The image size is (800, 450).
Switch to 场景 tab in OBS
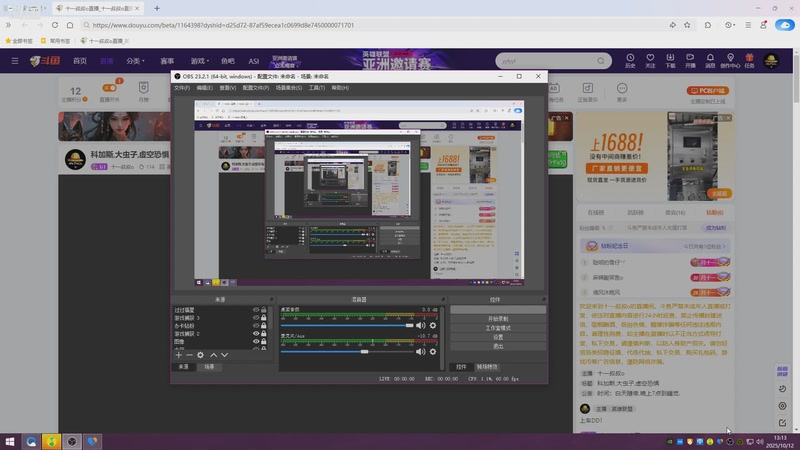point(209,367)
